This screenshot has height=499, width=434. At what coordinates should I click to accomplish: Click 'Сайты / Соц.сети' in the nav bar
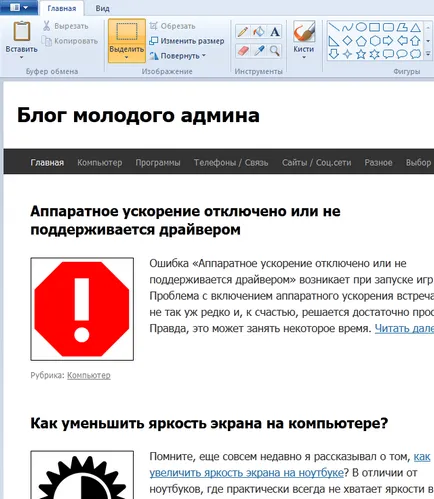pyautogui.click(x=316, y=162)
